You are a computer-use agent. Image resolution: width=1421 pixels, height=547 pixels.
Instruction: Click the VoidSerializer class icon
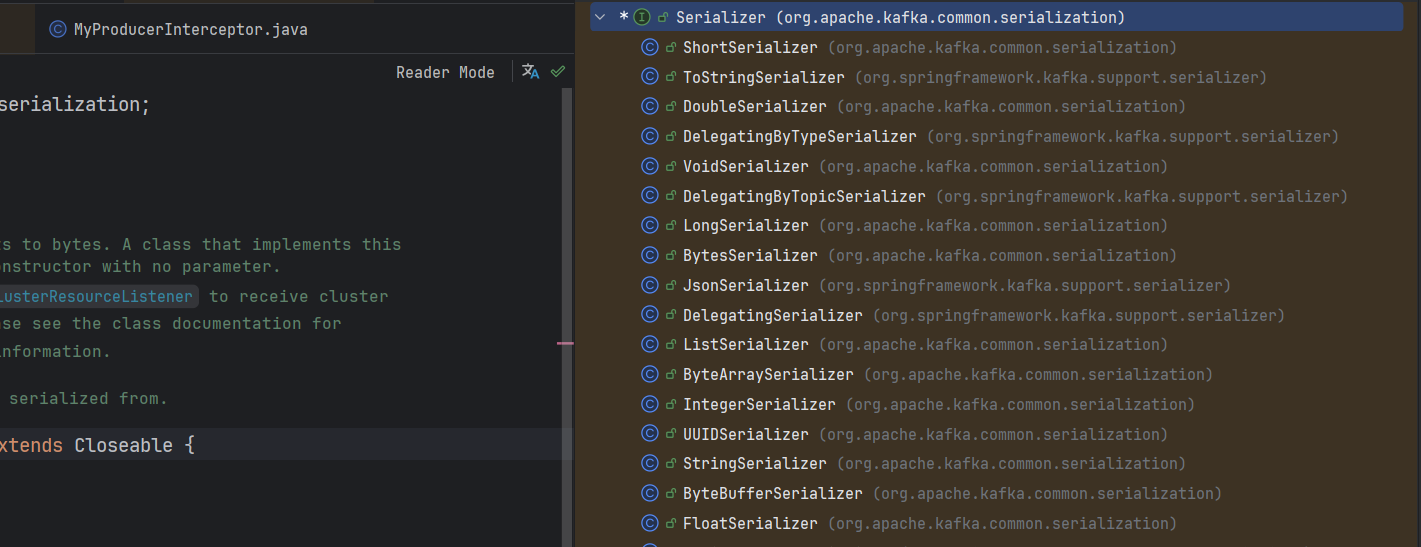649,166
